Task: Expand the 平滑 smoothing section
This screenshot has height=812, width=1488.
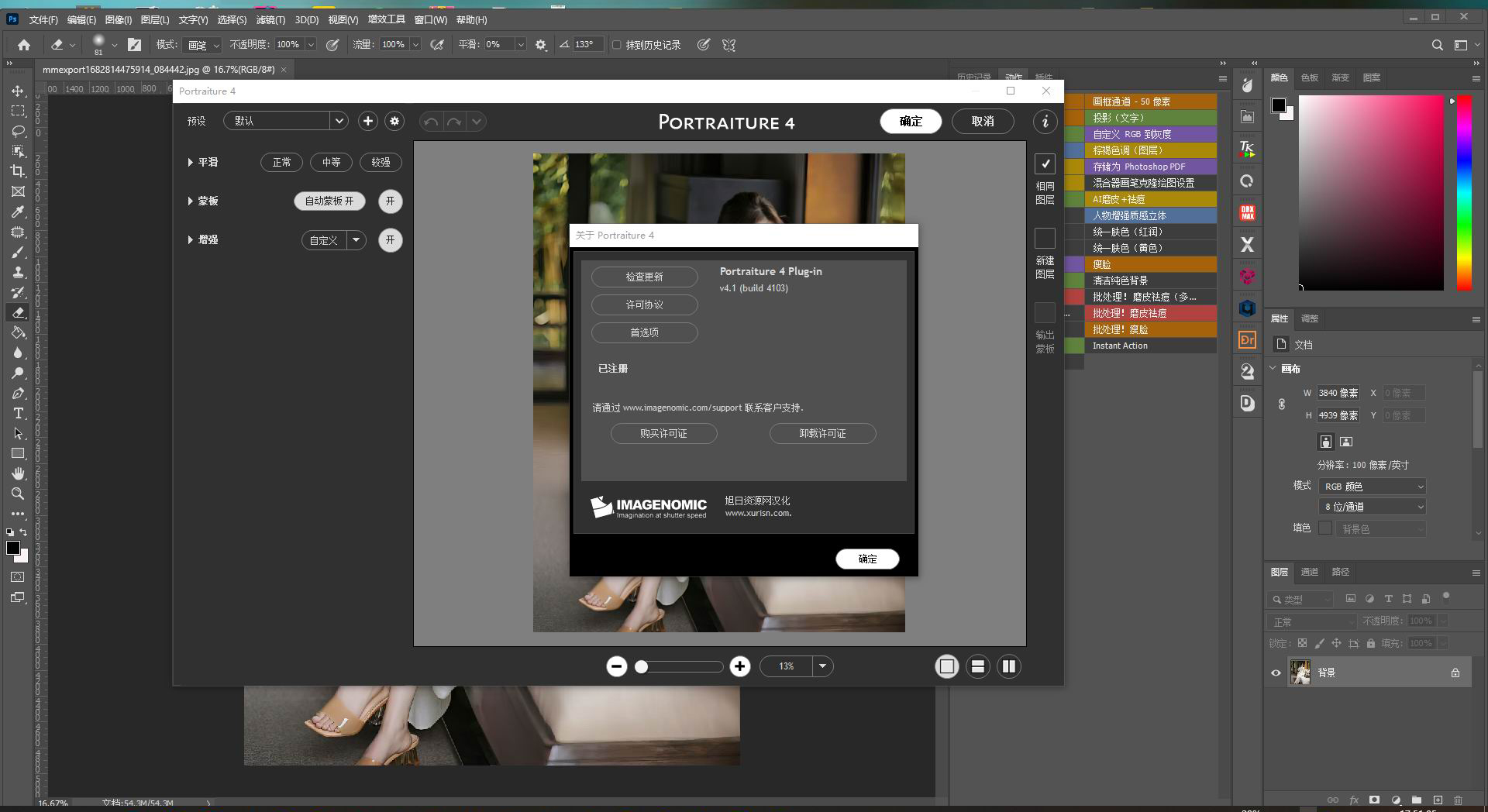Action: (190, 162)
